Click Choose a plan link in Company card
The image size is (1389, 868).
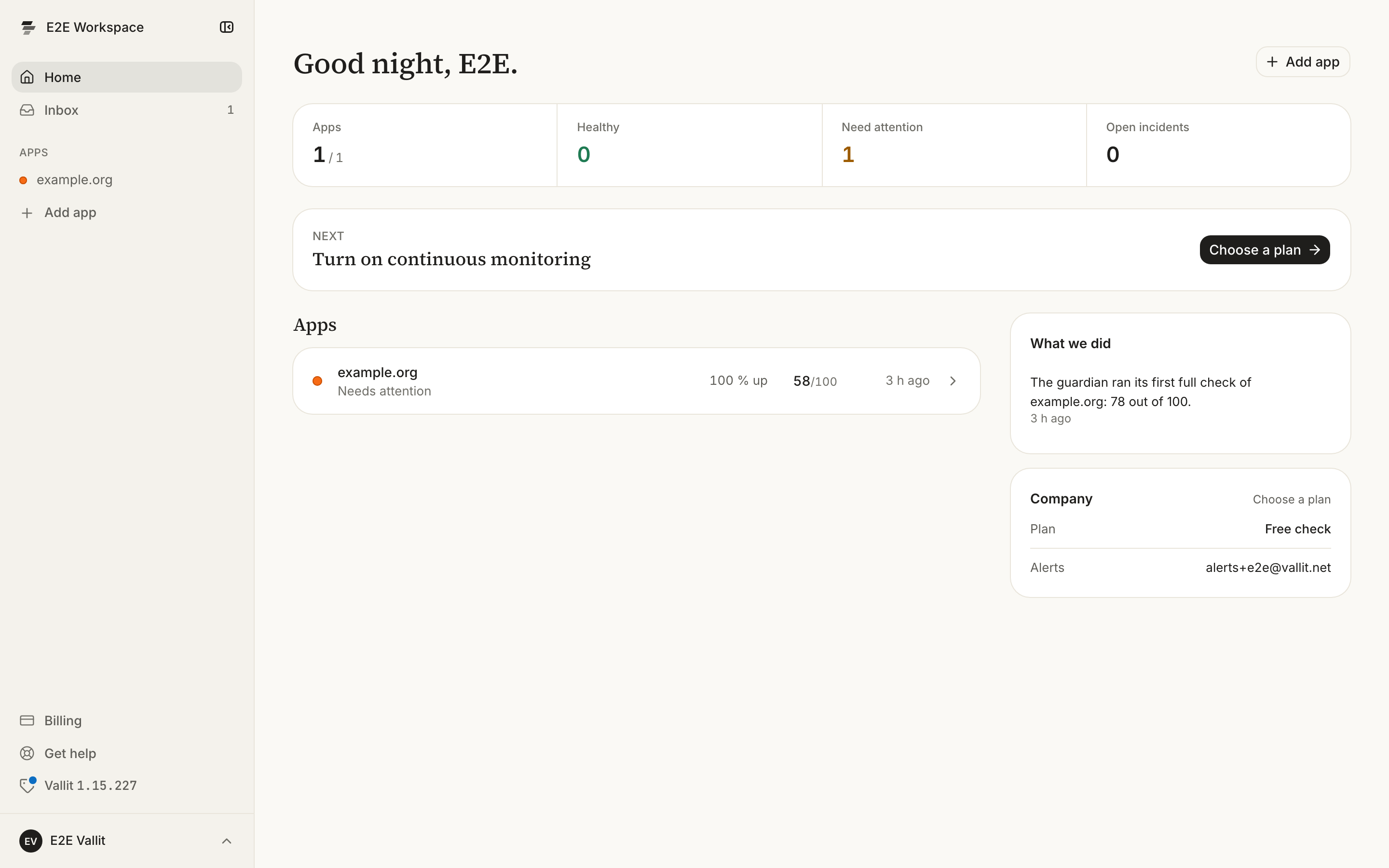pos(1292,500)
